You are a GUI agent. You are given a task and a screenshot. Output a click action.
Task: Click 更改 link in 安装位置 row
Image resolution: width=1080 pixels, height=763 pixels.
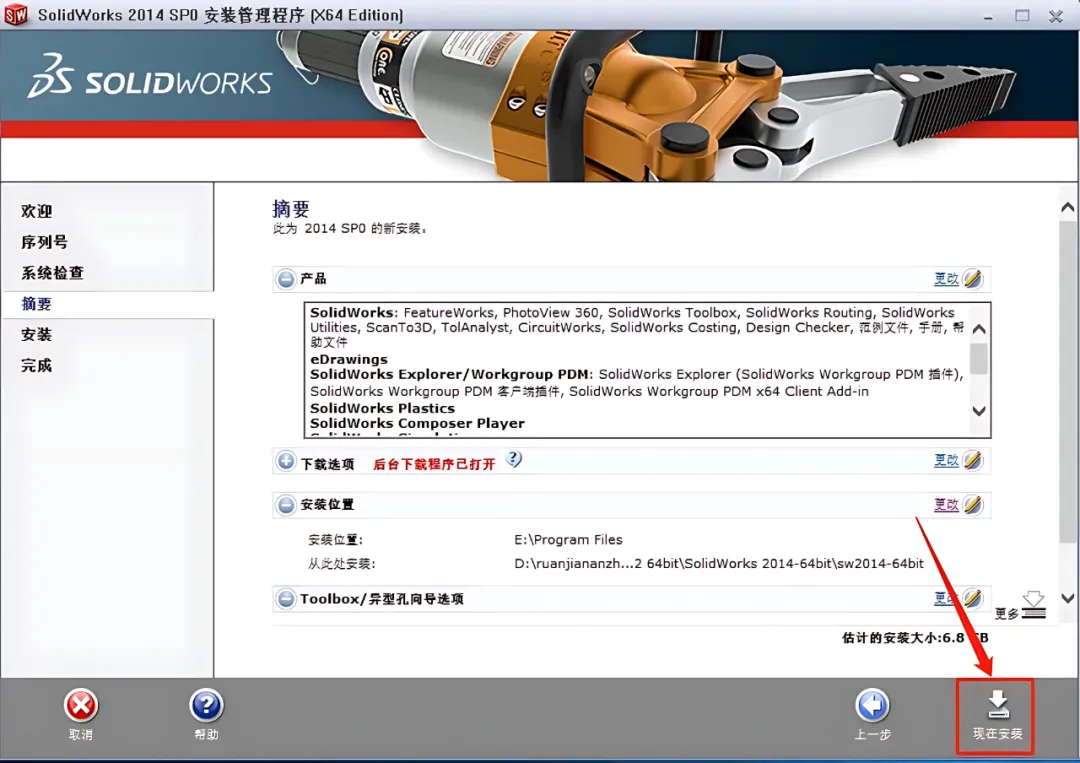click(946, 505)
